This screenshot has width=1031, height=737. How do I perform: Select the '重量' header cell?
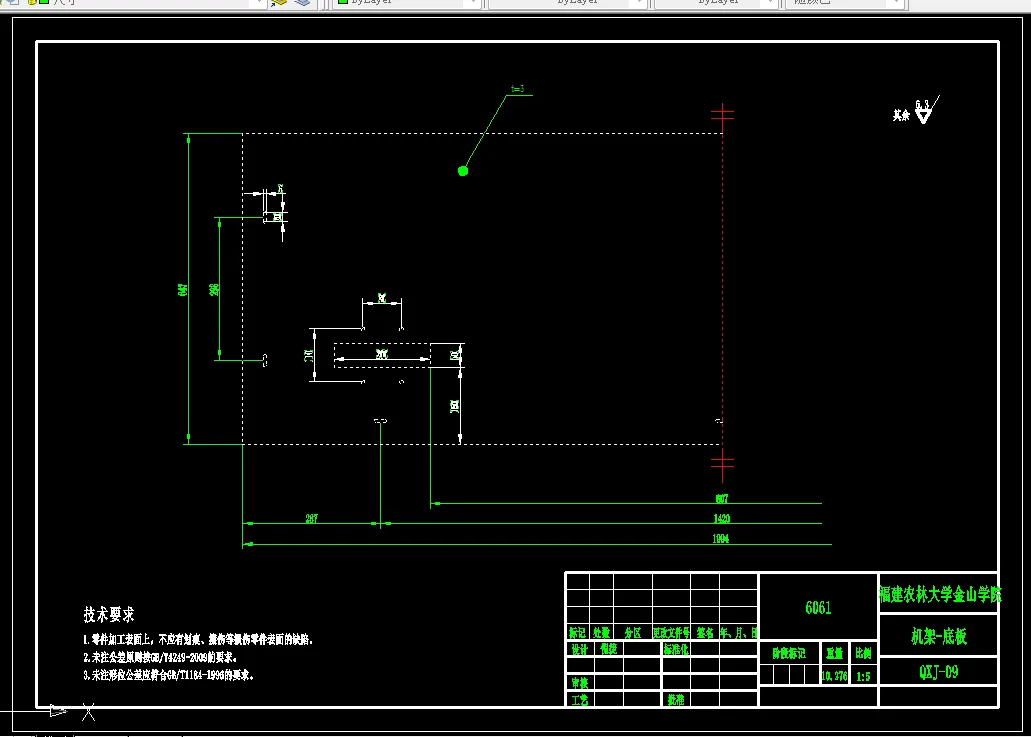[834, 654]
